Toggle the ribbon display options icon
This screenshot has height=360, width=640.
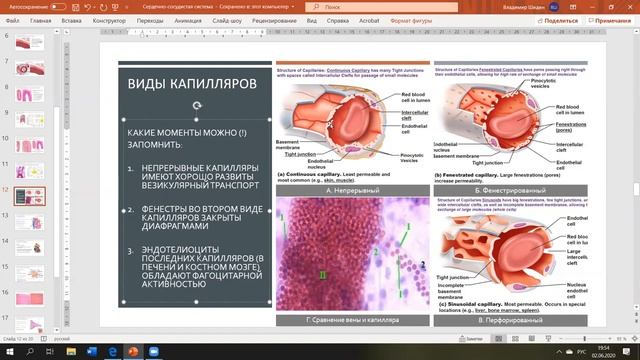pos(573,7)
